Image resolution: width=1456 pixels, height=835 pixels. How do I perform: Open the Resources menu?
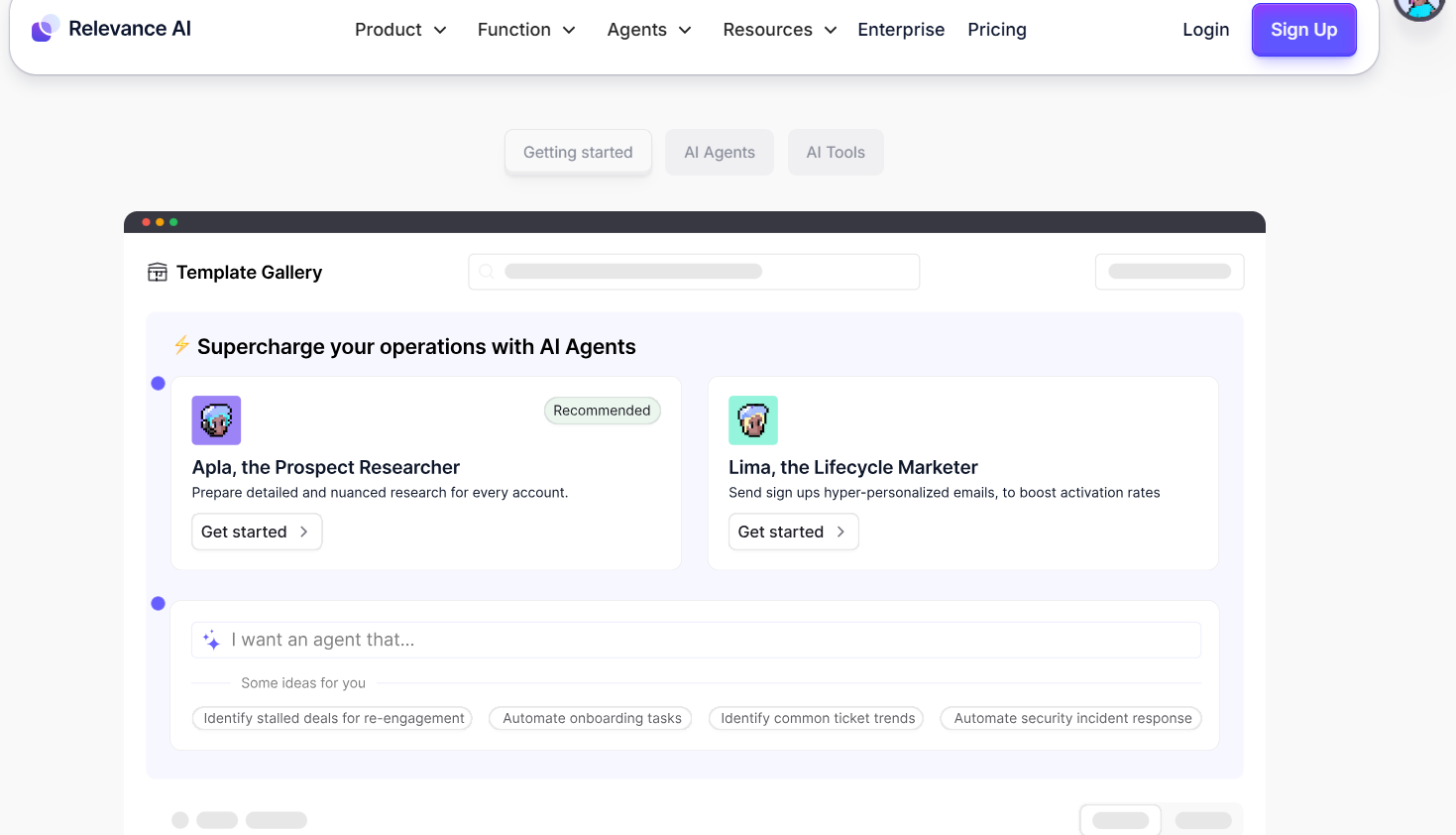(780, 30)
